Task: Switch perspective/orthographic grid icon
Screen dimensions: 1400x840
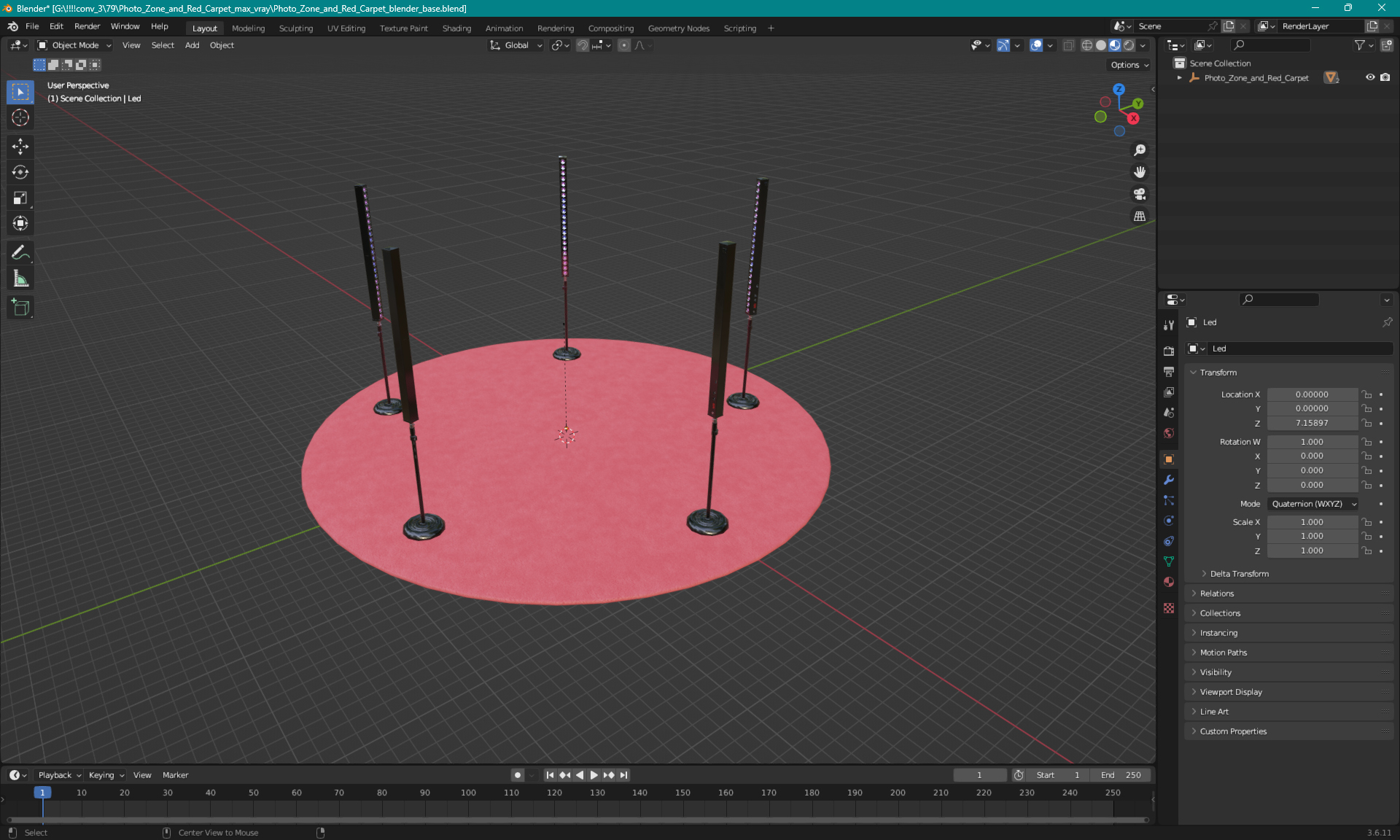Action: 1140,216
